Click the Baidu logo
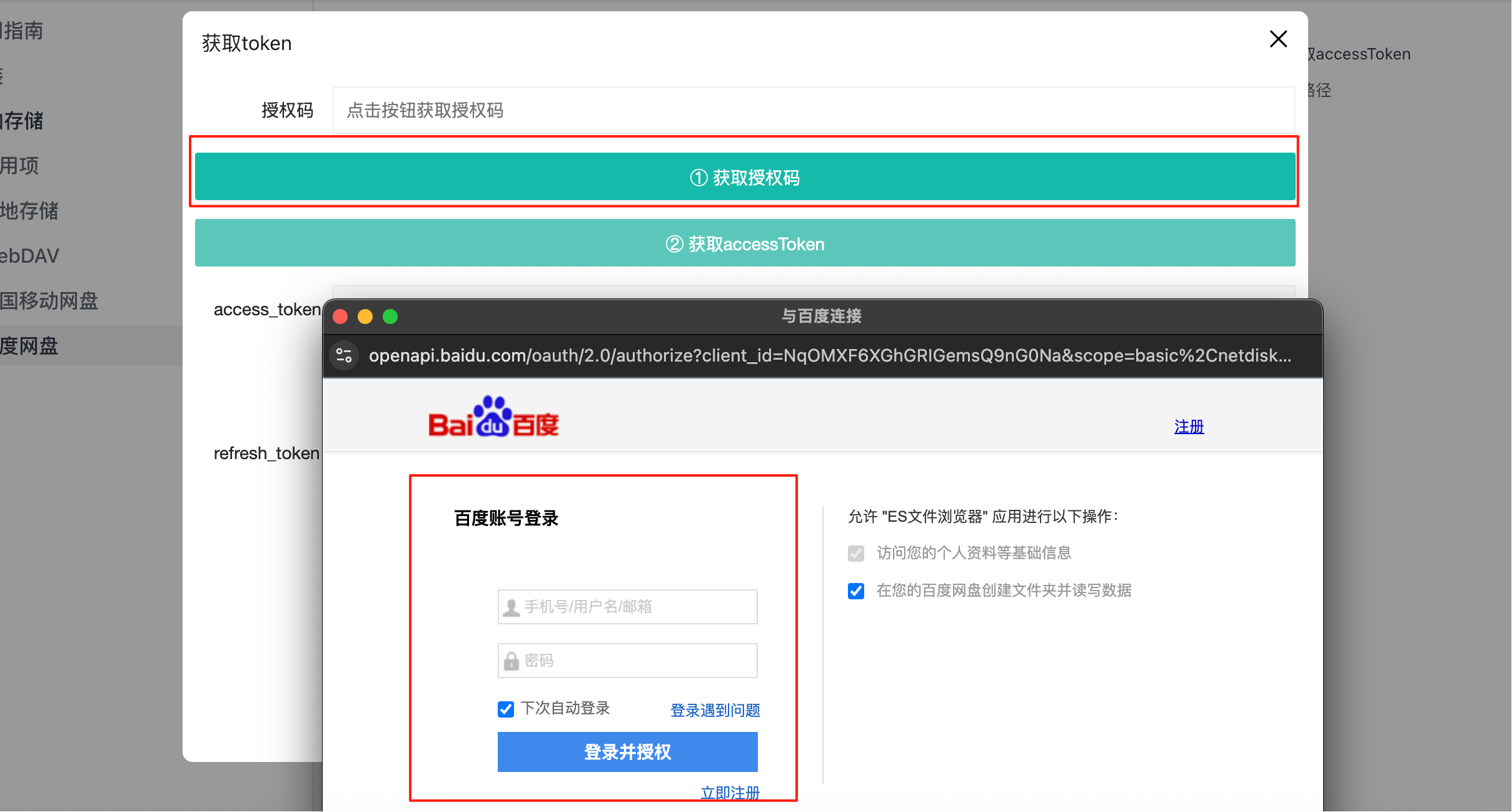 point(493,417)
